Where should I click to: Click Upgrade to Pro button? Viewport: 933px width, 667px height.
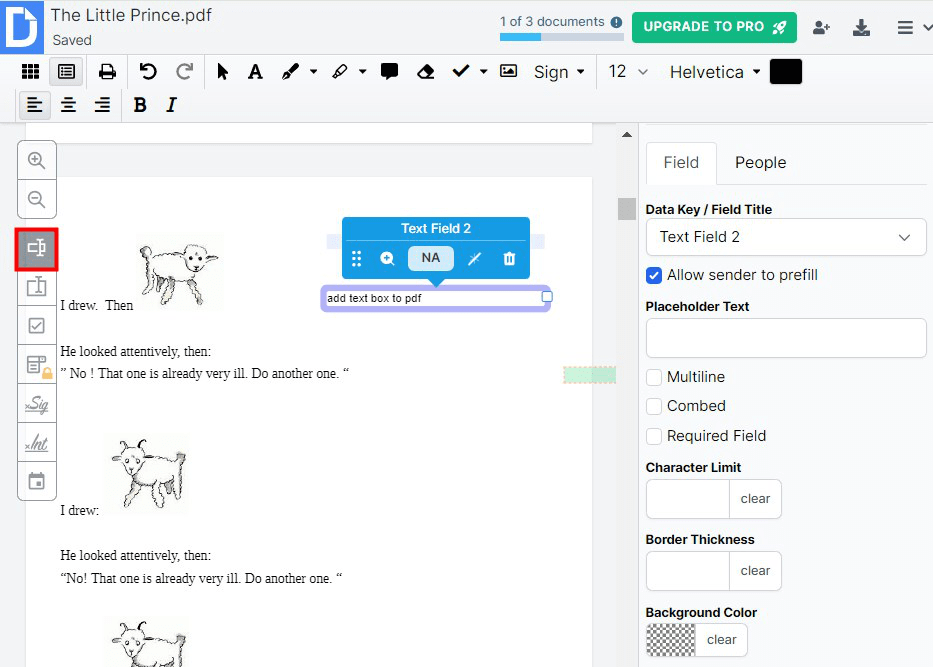(x=714, y=27)
